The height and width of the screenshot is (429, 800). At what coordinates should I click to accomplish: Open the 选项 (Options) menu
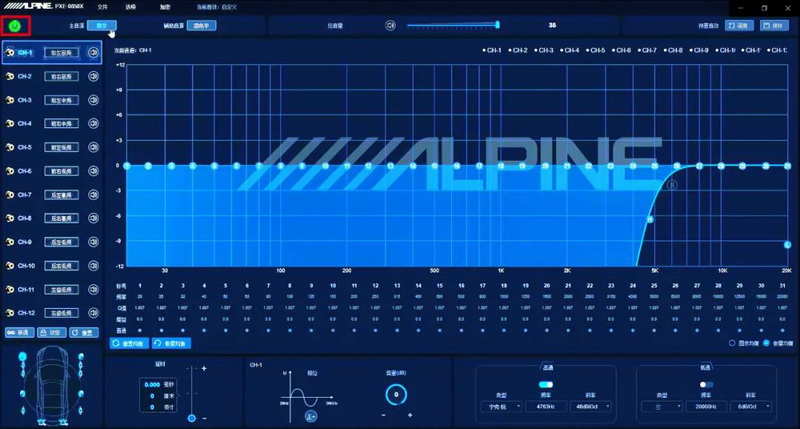(131, 7)
